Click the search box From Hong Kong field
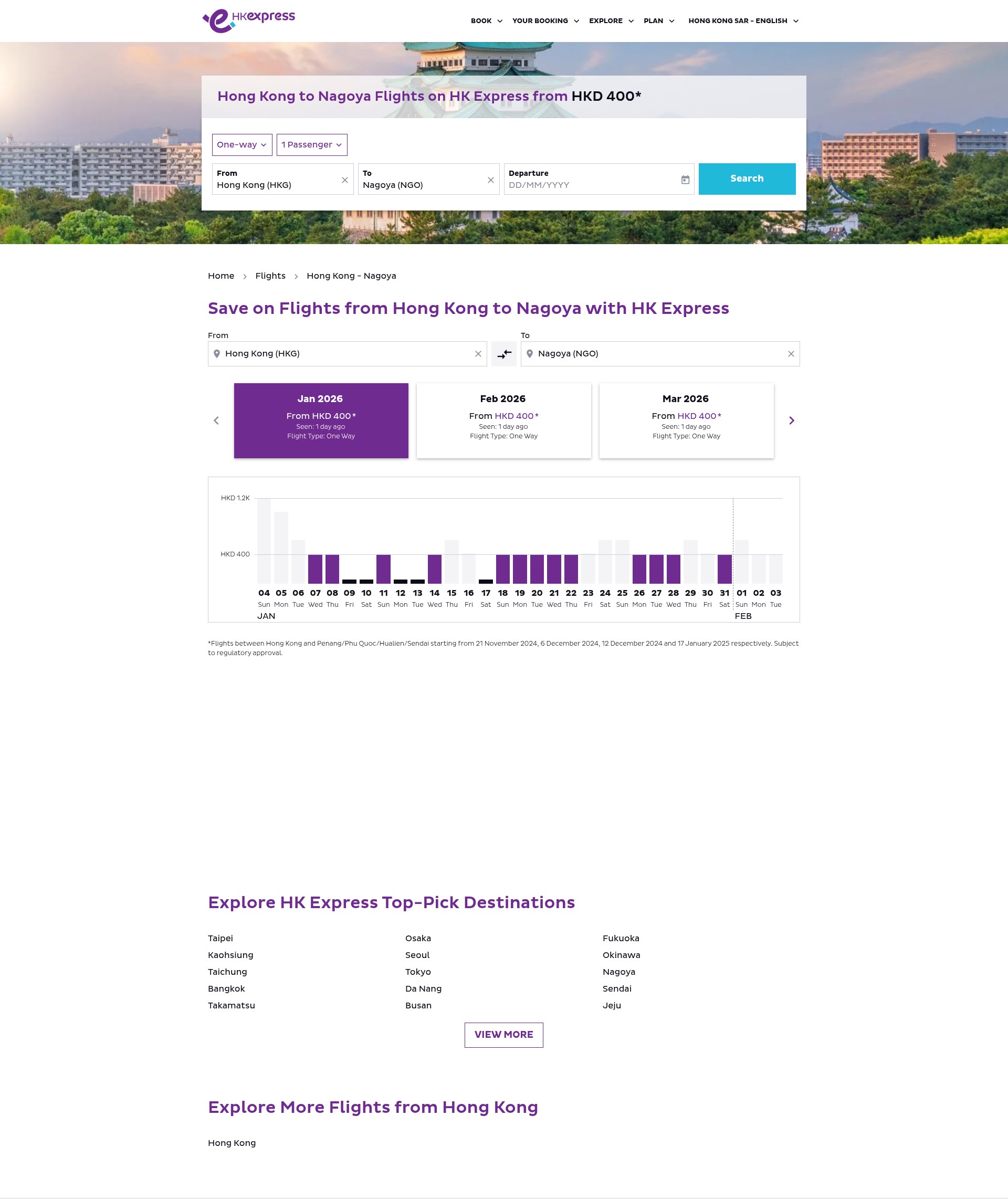 (x=283, y=179)
